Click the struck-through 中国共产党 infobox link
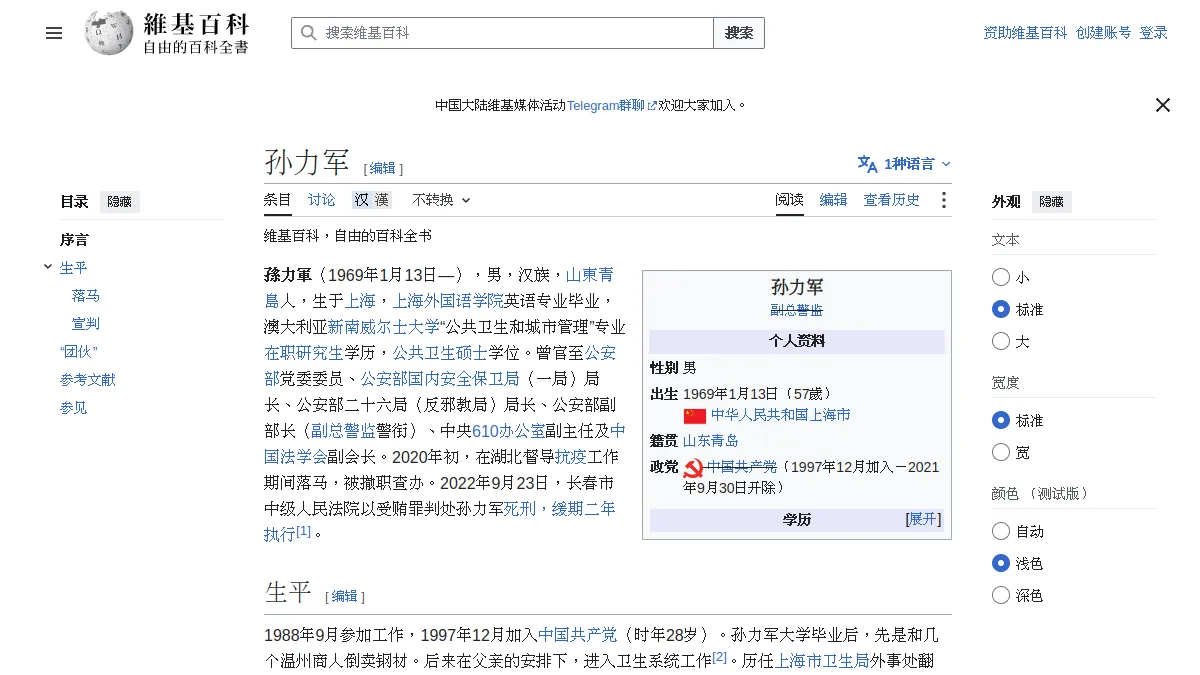This screenshot has height=675, width=1200. coord(742,467)
